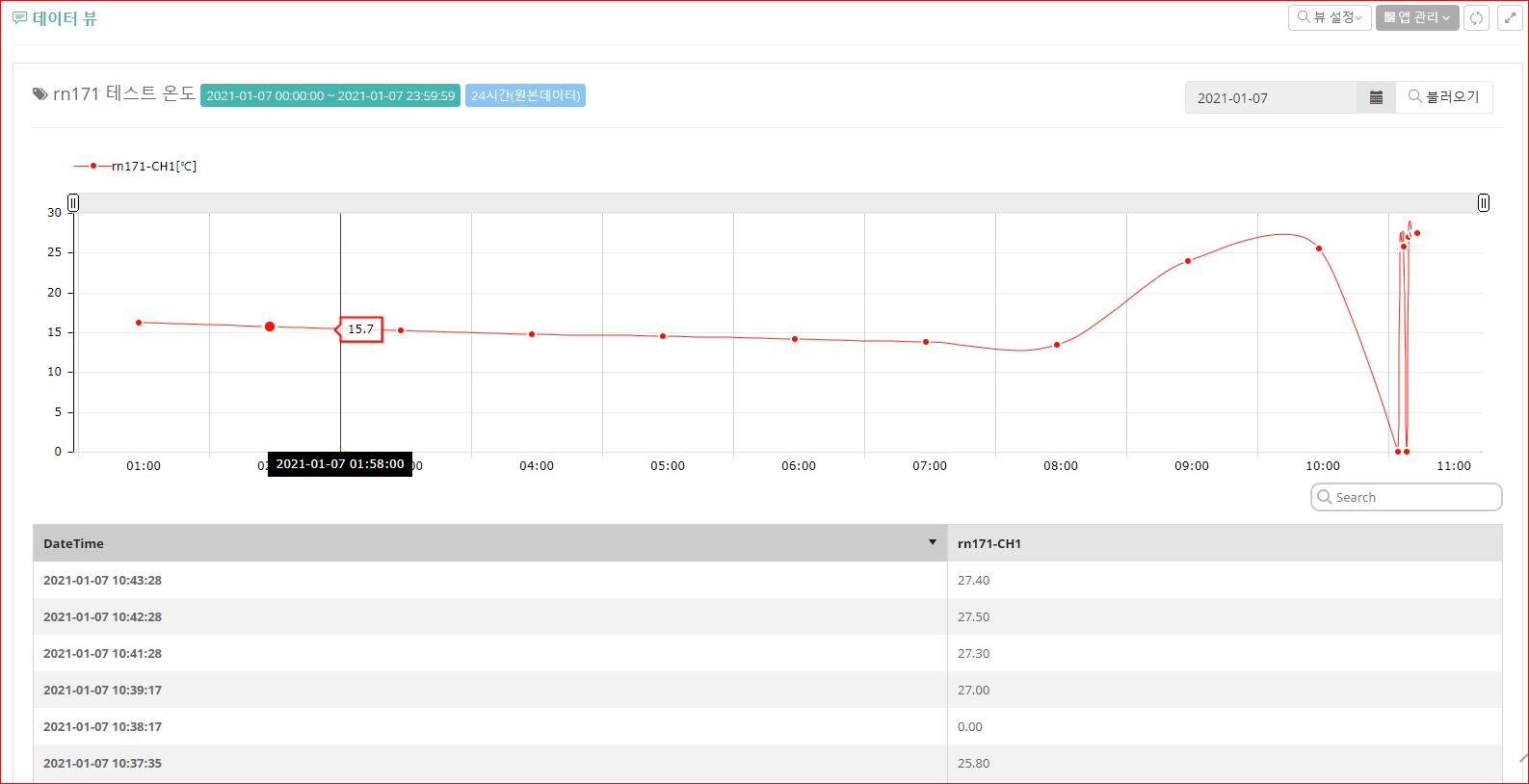
Task: Click the 24시간(원본데이터) badge
Action: 525,95
